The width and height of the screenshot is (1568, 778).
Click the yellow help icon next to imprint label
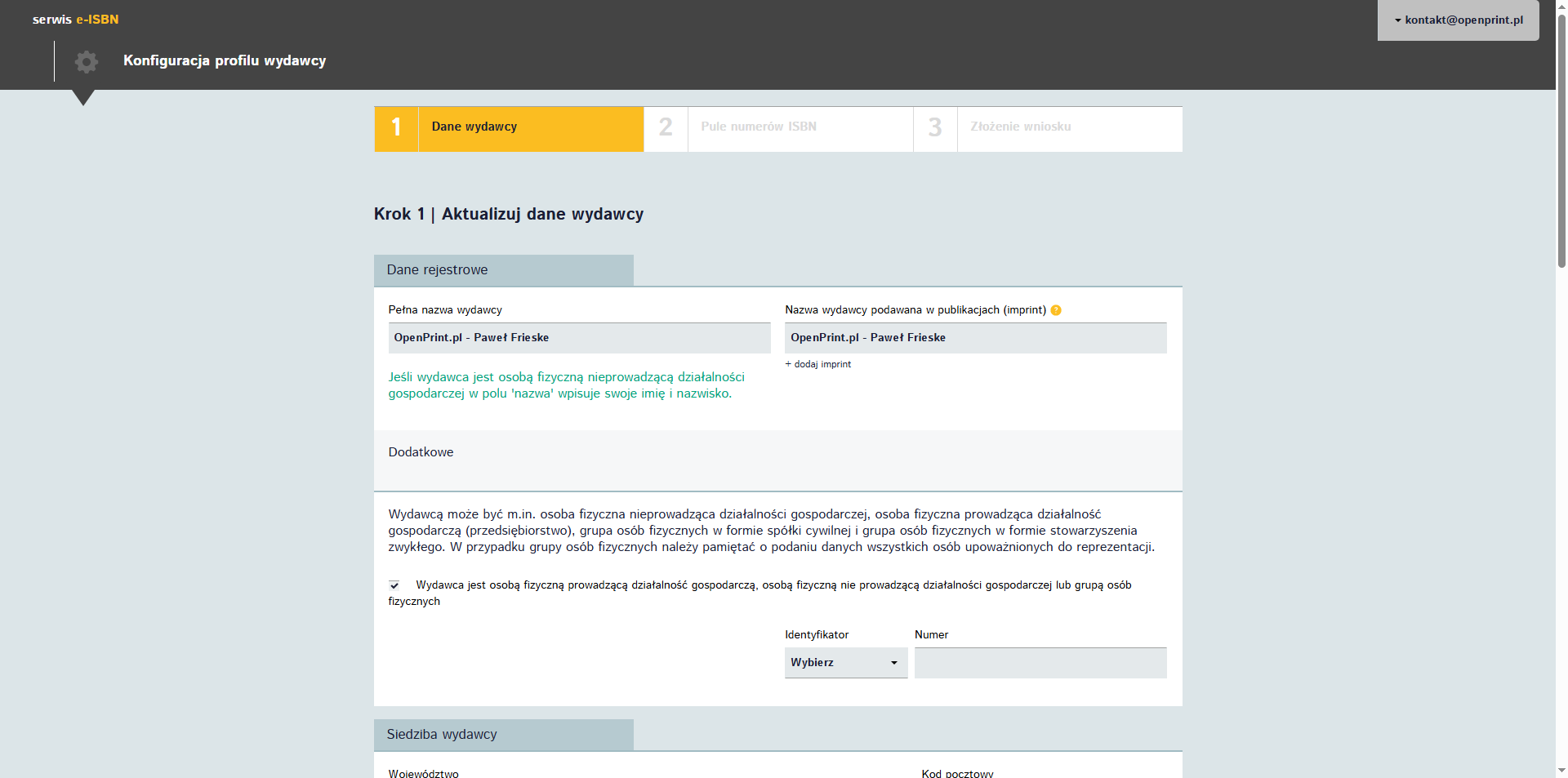coord(1056,310)
